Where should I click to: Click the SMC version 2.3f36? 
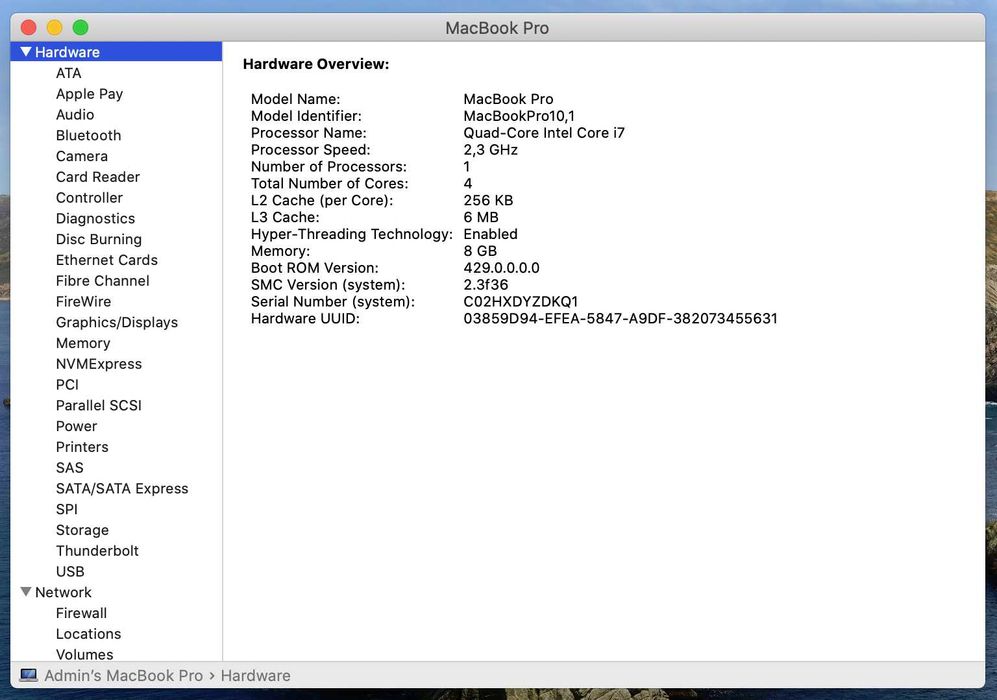(486, 284)
